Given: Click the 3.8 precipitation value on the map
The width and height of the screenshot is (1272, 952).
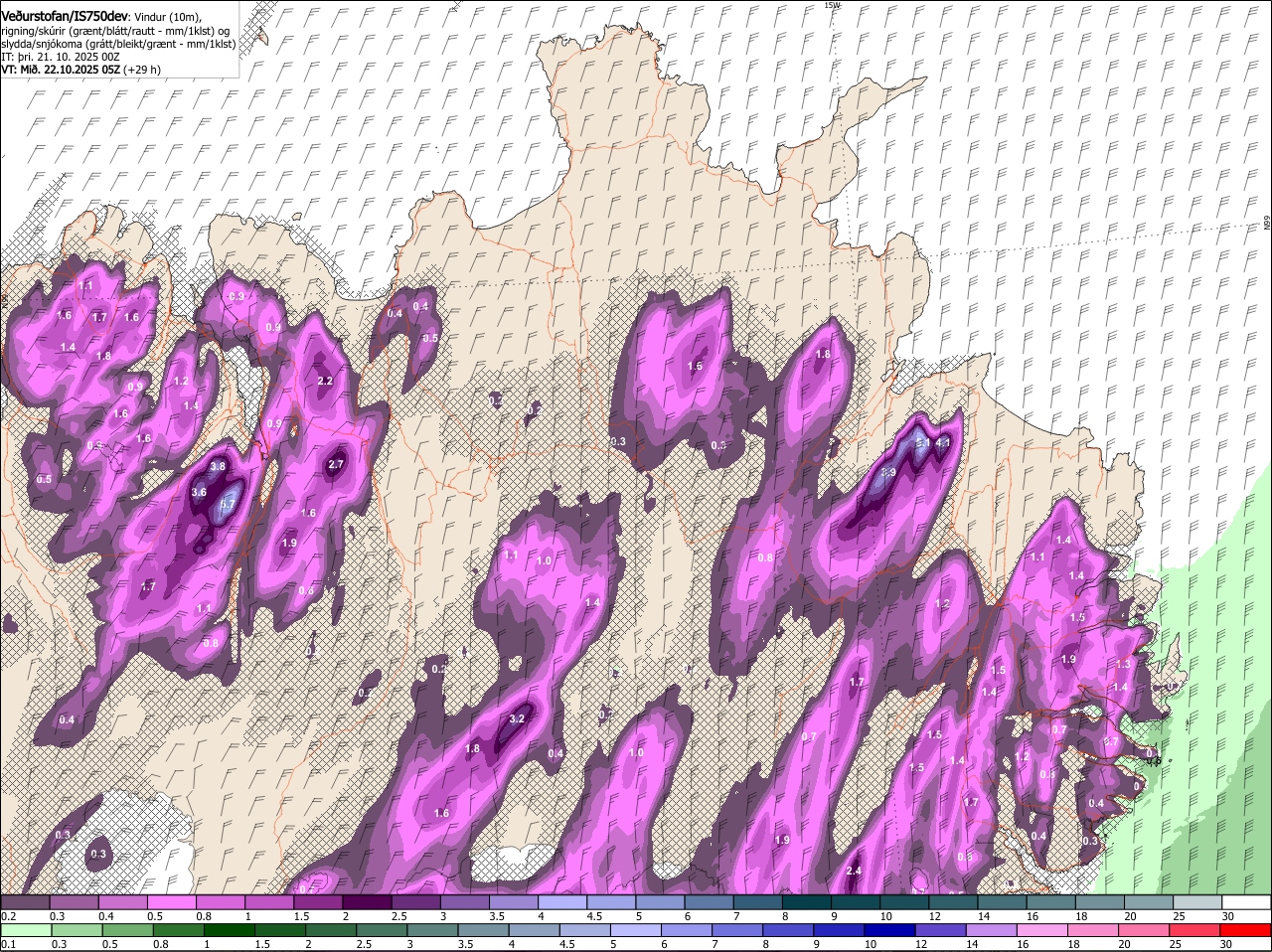Looking at the screenshot, I should (x=219, y=467).
